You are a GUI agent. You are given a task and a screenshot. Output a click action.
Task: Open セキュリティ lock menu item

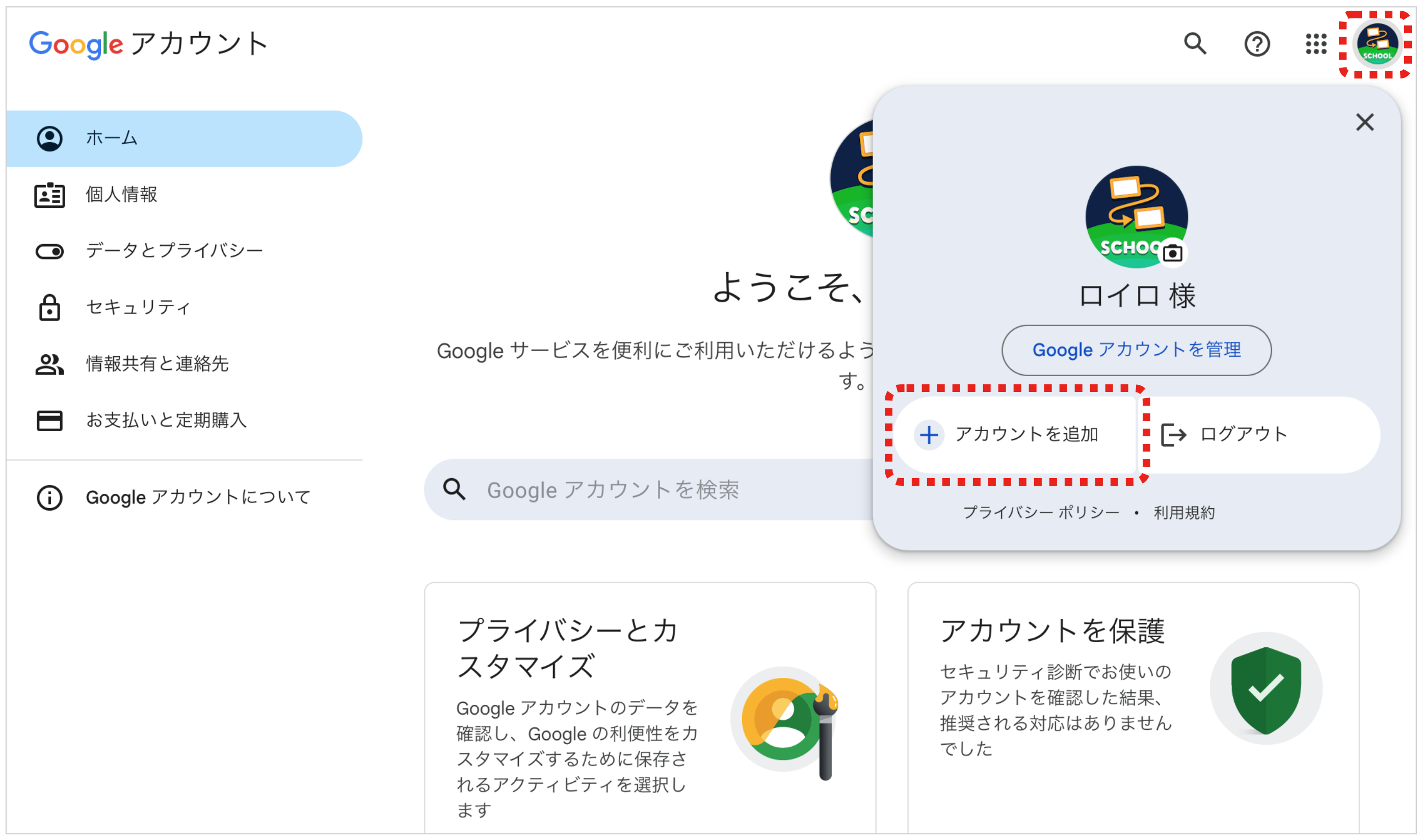pyautogui.click(x=138, y=307)
